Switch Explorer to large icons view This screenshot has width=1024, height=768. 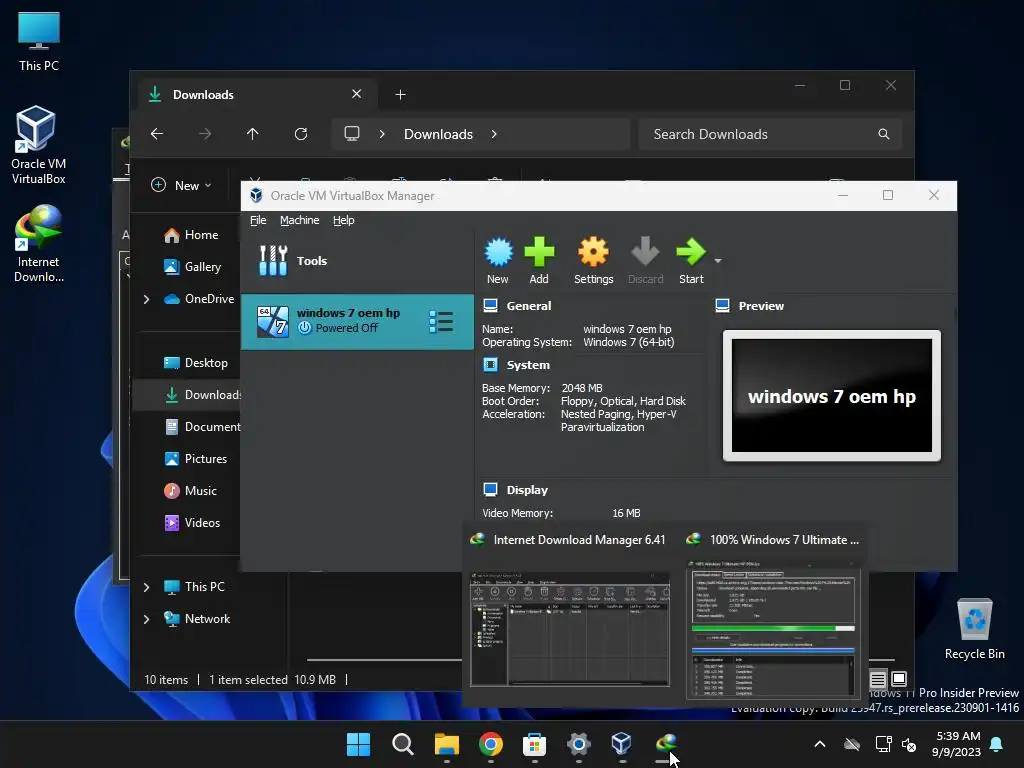pos(899,679)
